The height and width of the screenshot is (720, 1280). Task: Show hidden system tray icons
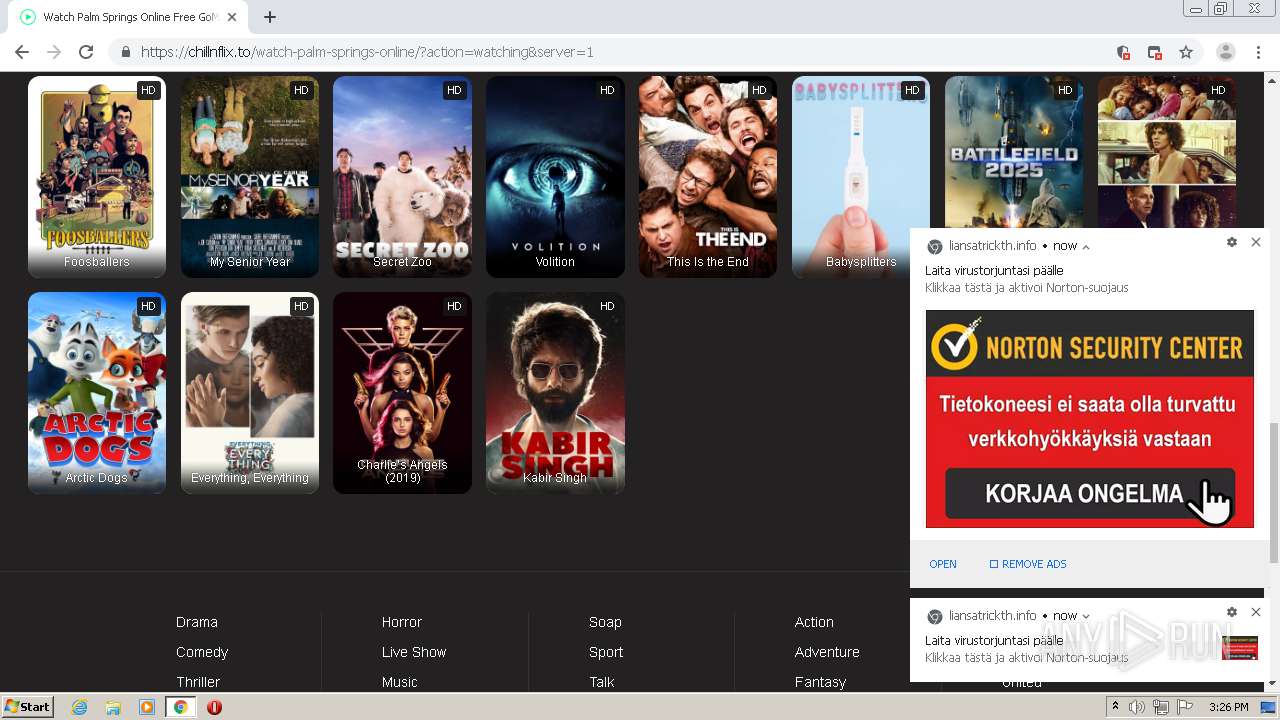(x=1116, y=707)
